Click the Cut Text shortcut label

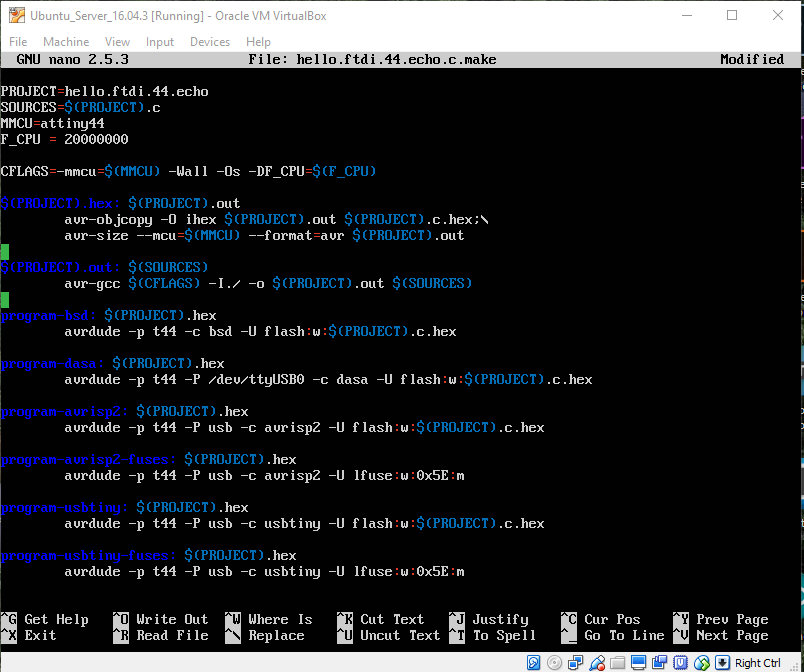point(392,619)
